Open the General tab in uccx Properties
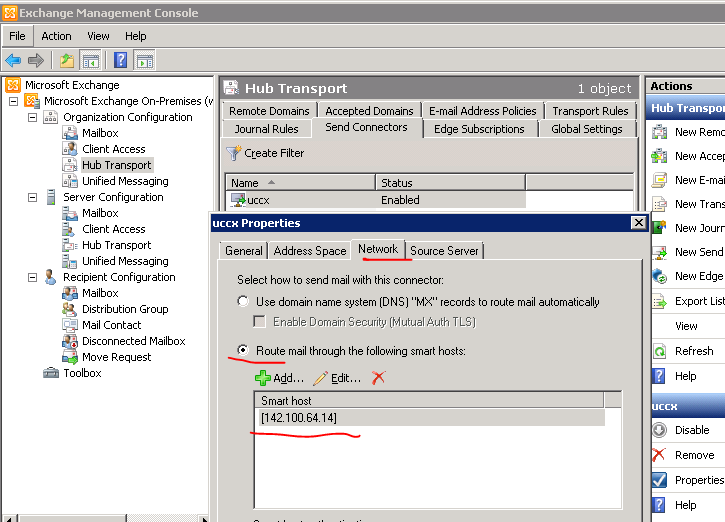Image resolution: width=725 pixels, height=522 pixels. point(244,251)
